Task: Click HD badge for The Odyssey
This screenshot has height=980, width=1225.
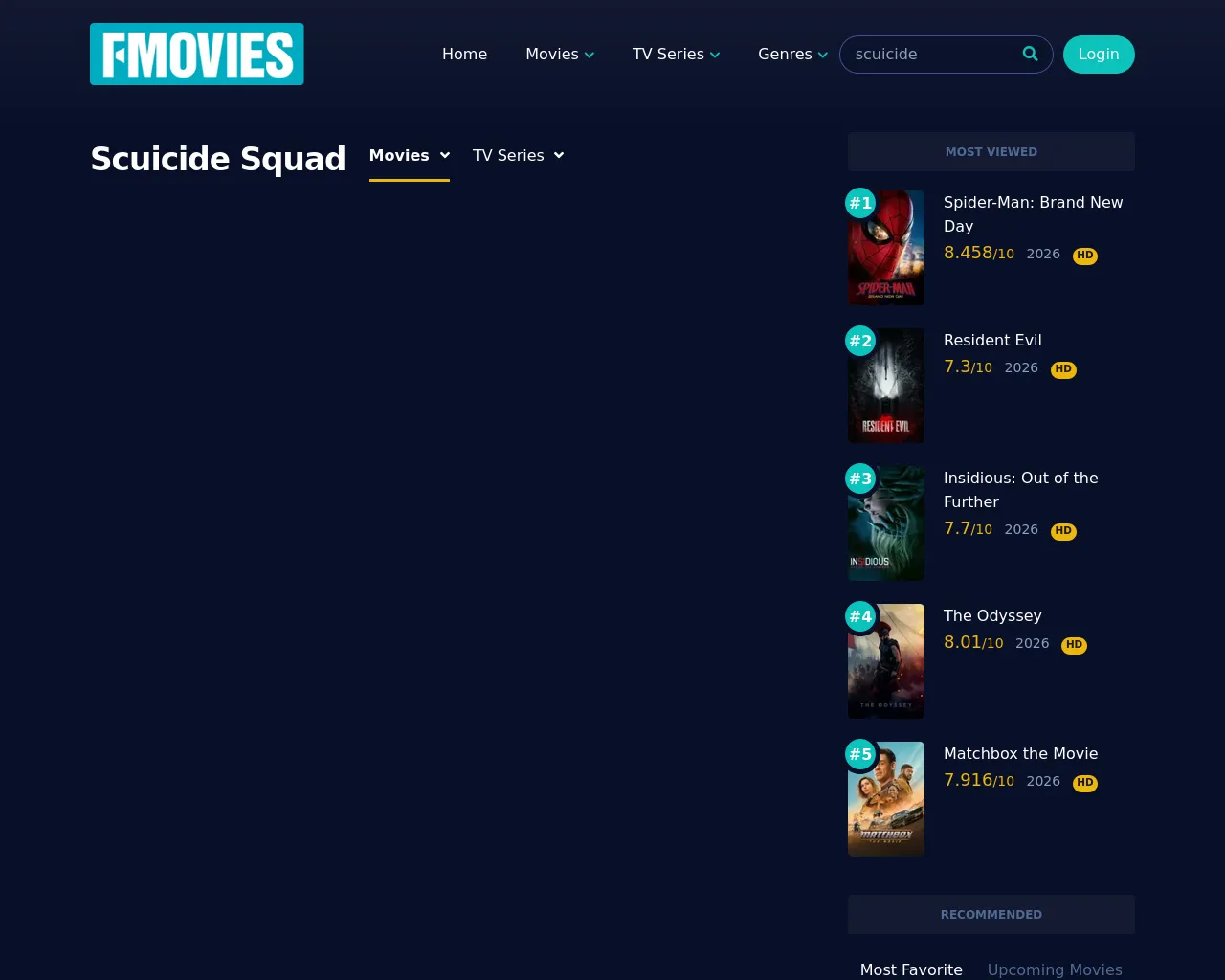Action: tap(1075, 645)
